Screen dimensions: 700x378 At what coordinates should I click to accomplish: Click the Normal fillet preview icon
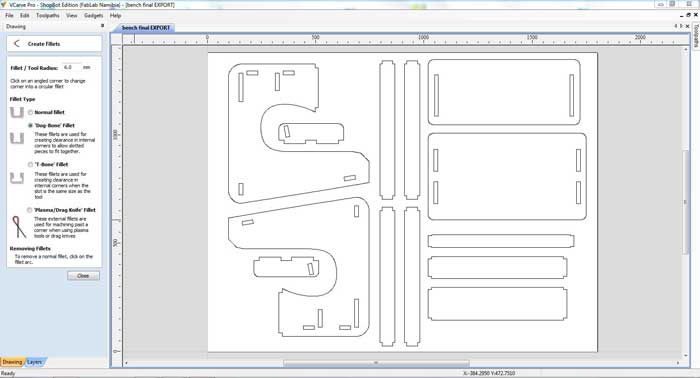17,112
